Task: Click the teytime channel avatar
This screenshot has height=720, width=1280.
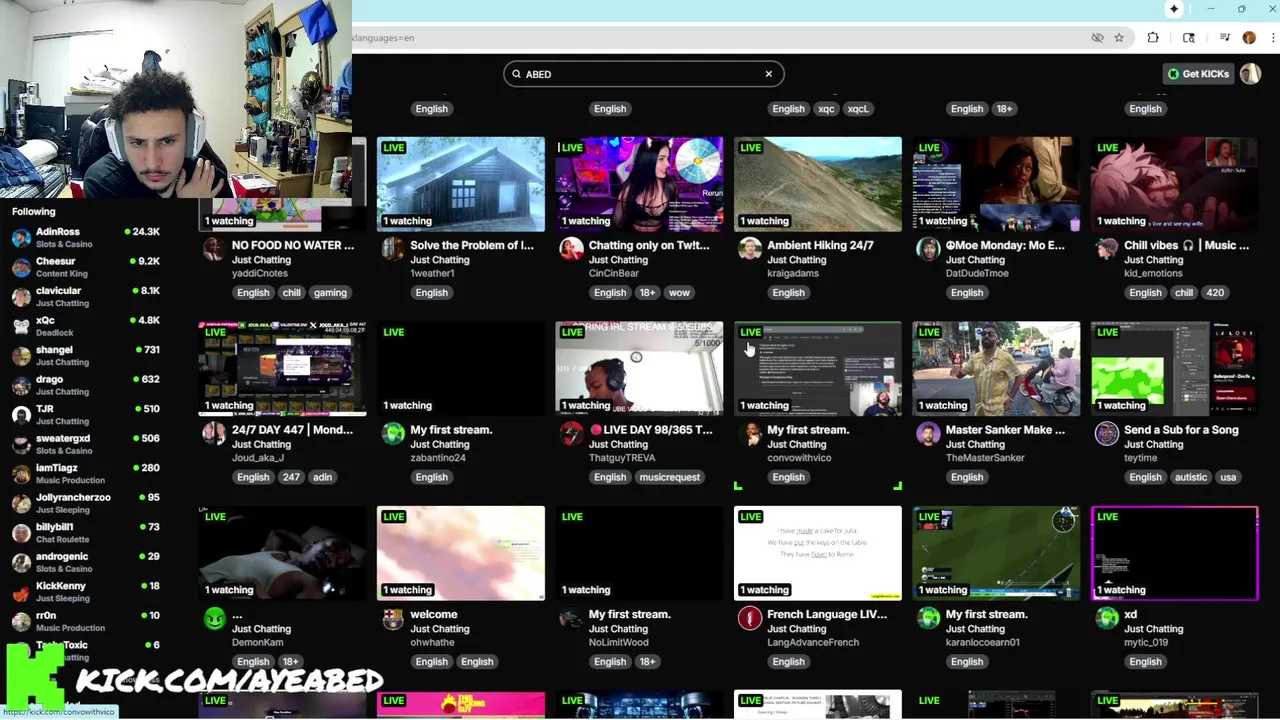Action: tap(1107, 433)
